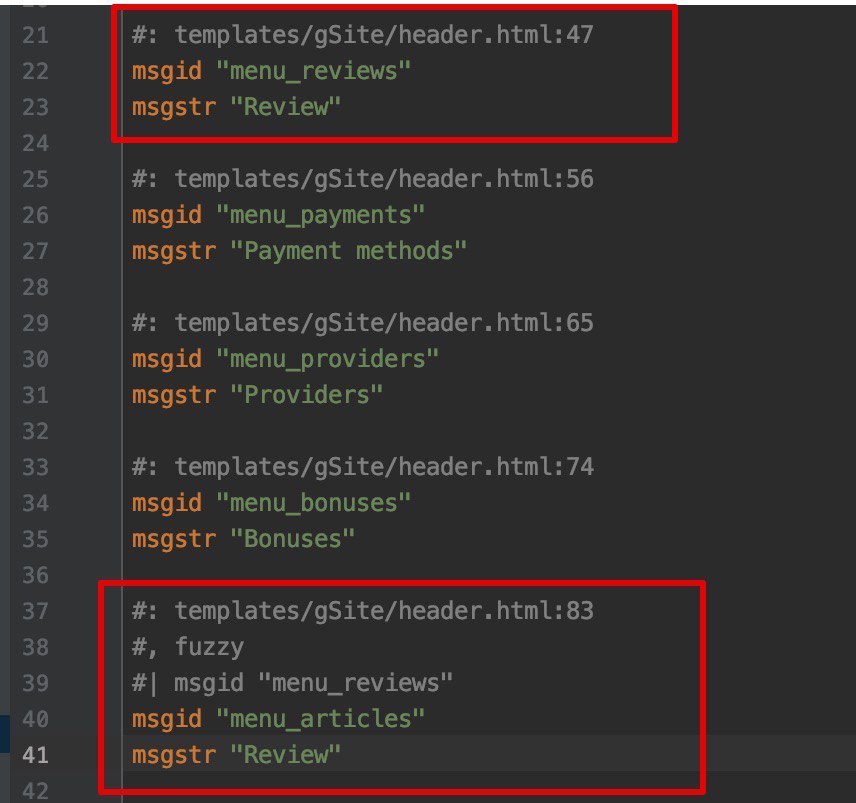Click msgstr "Review" on line 23

click(x=236, y=107)
